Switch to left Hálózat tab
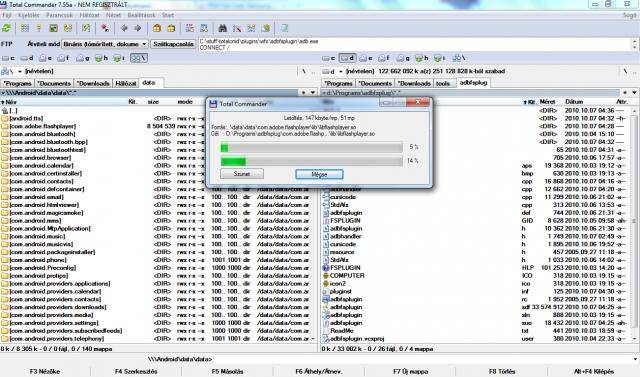 click(x=126, y=83)
